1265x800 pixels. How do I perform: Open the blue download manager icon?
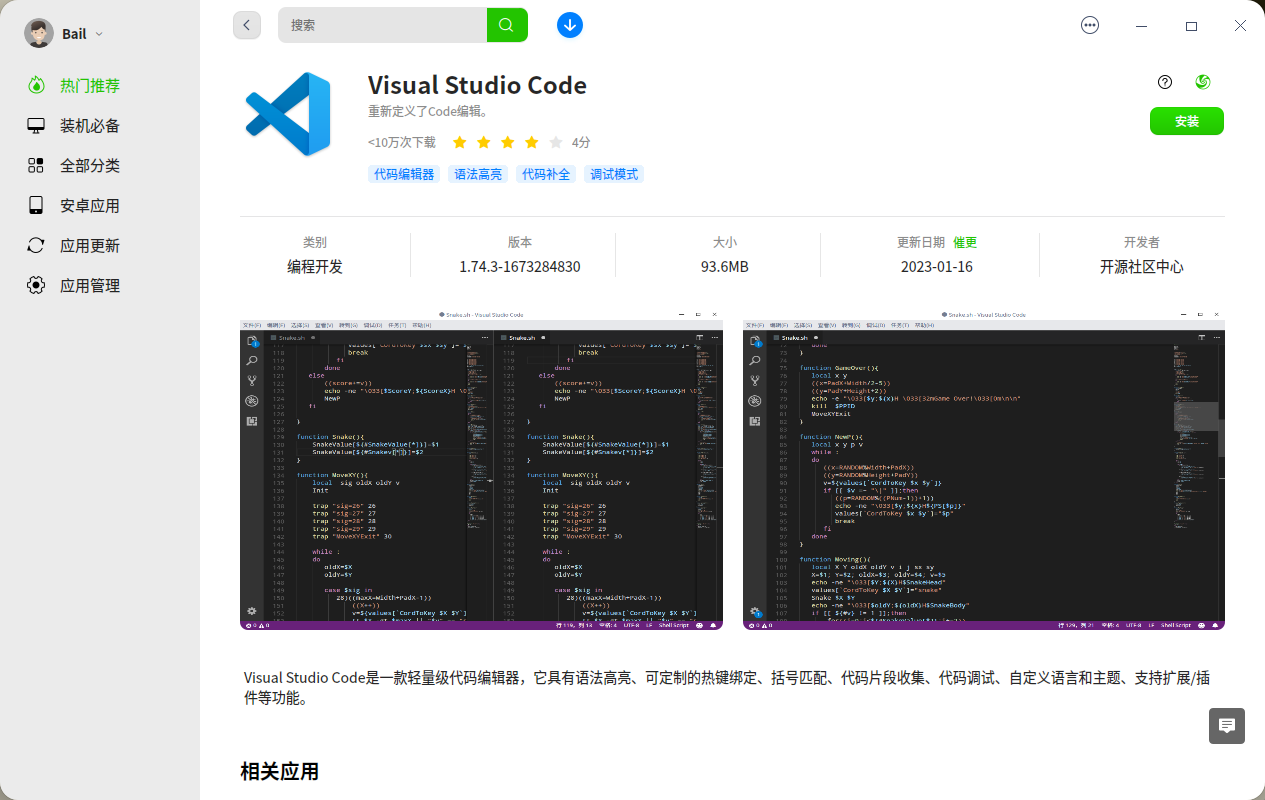pyautogui.click(x=569, y=25)
